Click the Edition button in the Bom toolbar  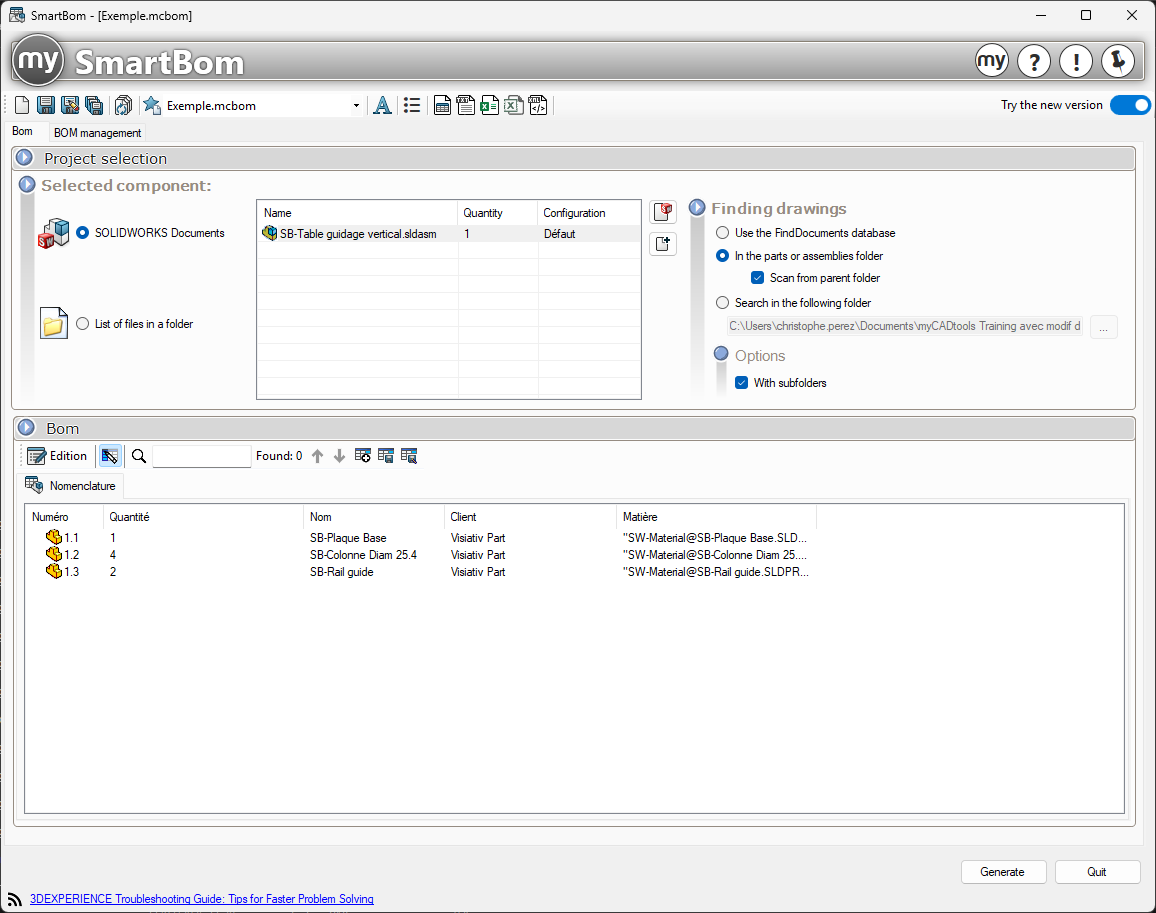[57, 456]
